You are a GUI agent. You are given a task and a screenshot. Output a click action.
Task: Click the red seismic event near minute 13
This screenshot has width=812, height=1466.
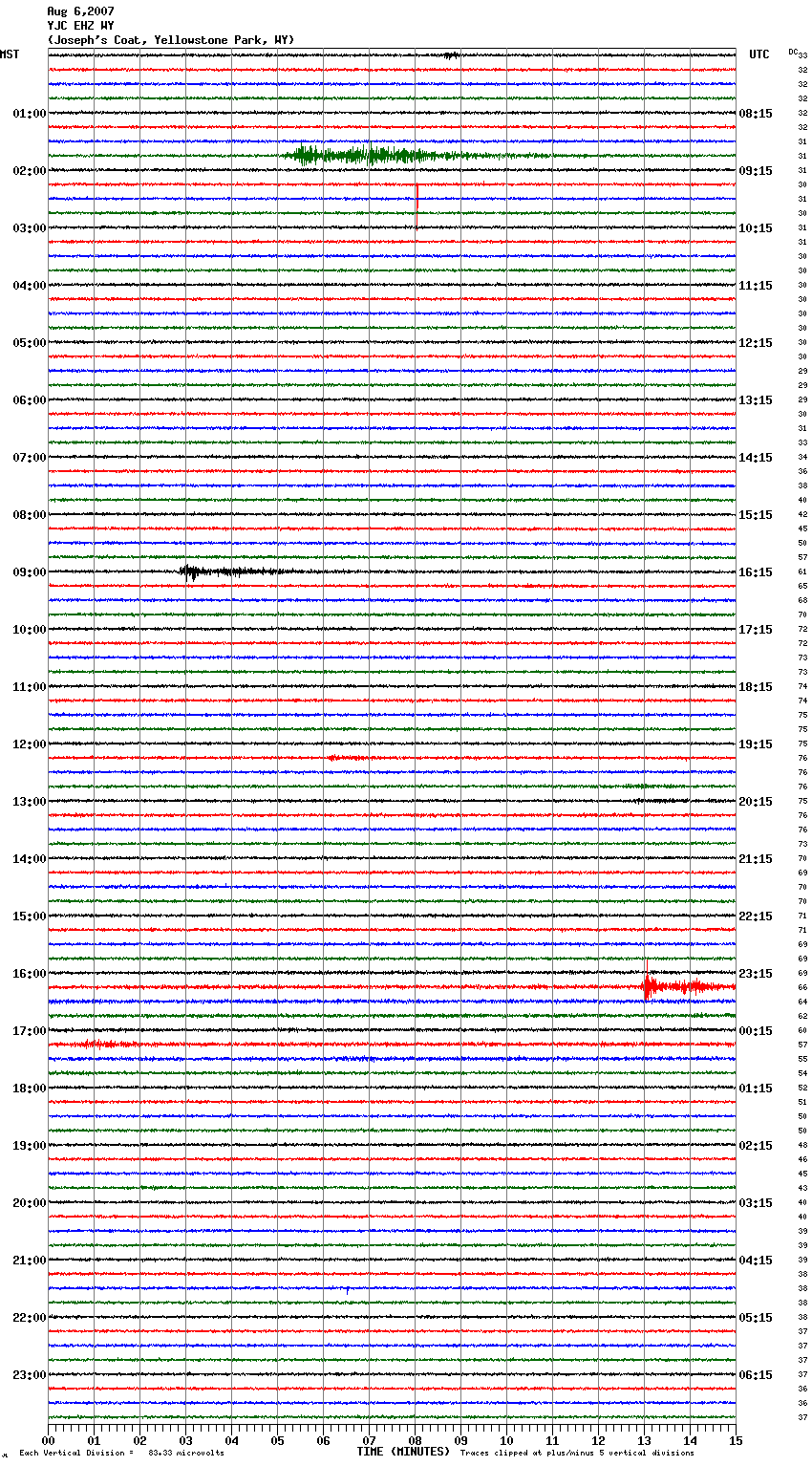click(x=688, y=986)
